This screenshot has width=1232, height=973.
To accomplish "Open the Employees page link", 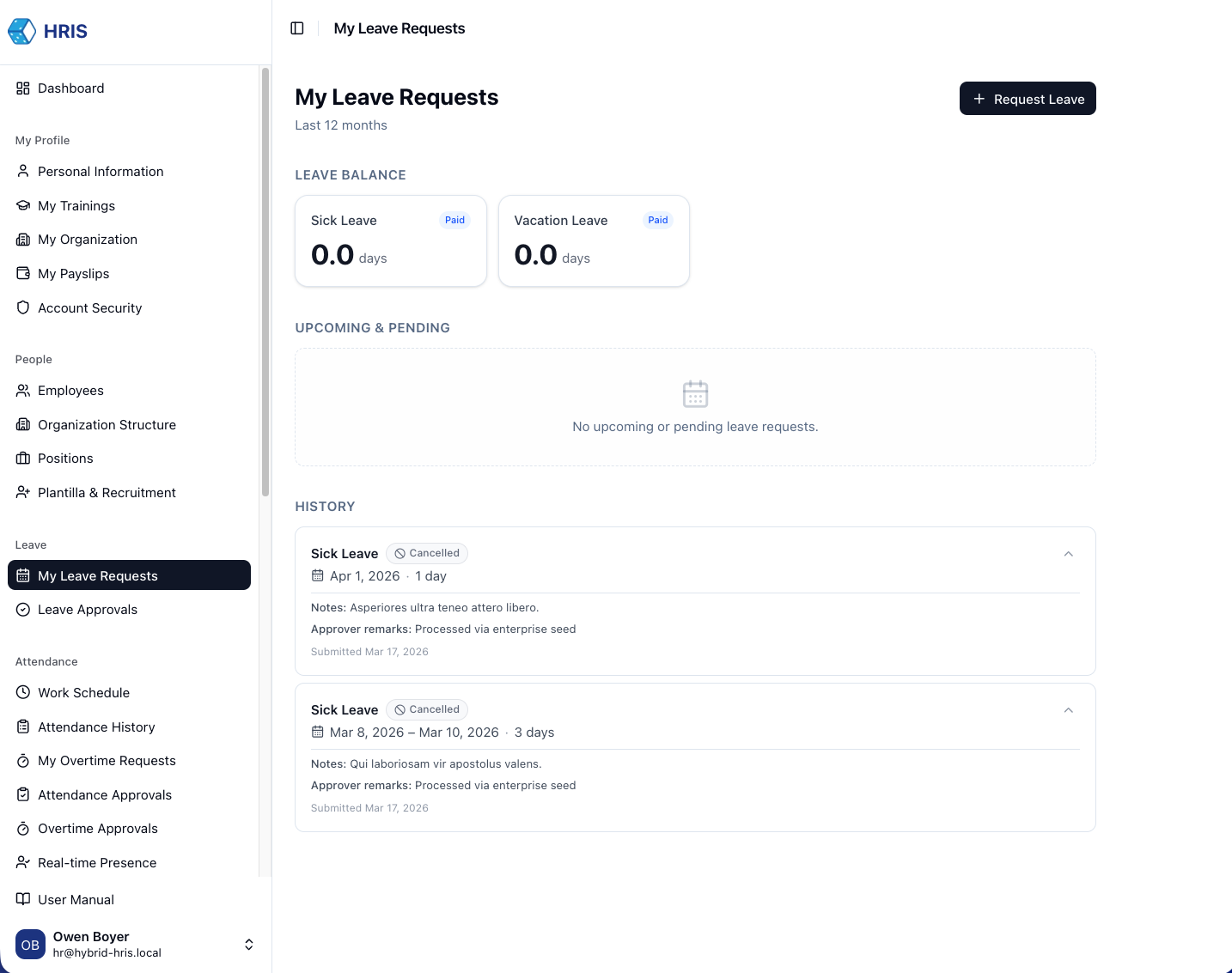I will click(x=70, y=391).
